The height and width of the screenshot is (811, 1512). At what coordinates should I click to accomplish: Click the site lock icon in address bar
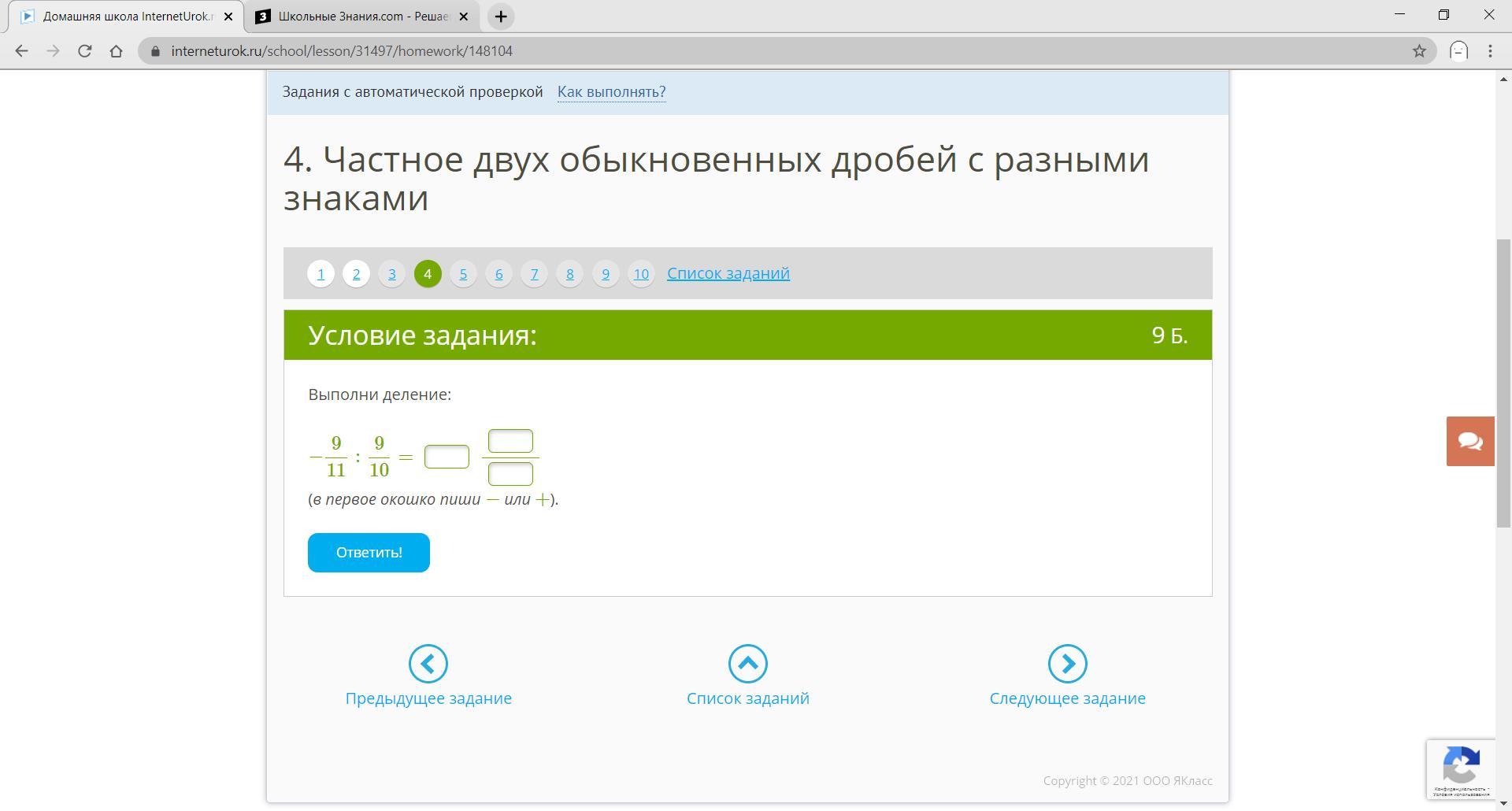tap(155, 51)
